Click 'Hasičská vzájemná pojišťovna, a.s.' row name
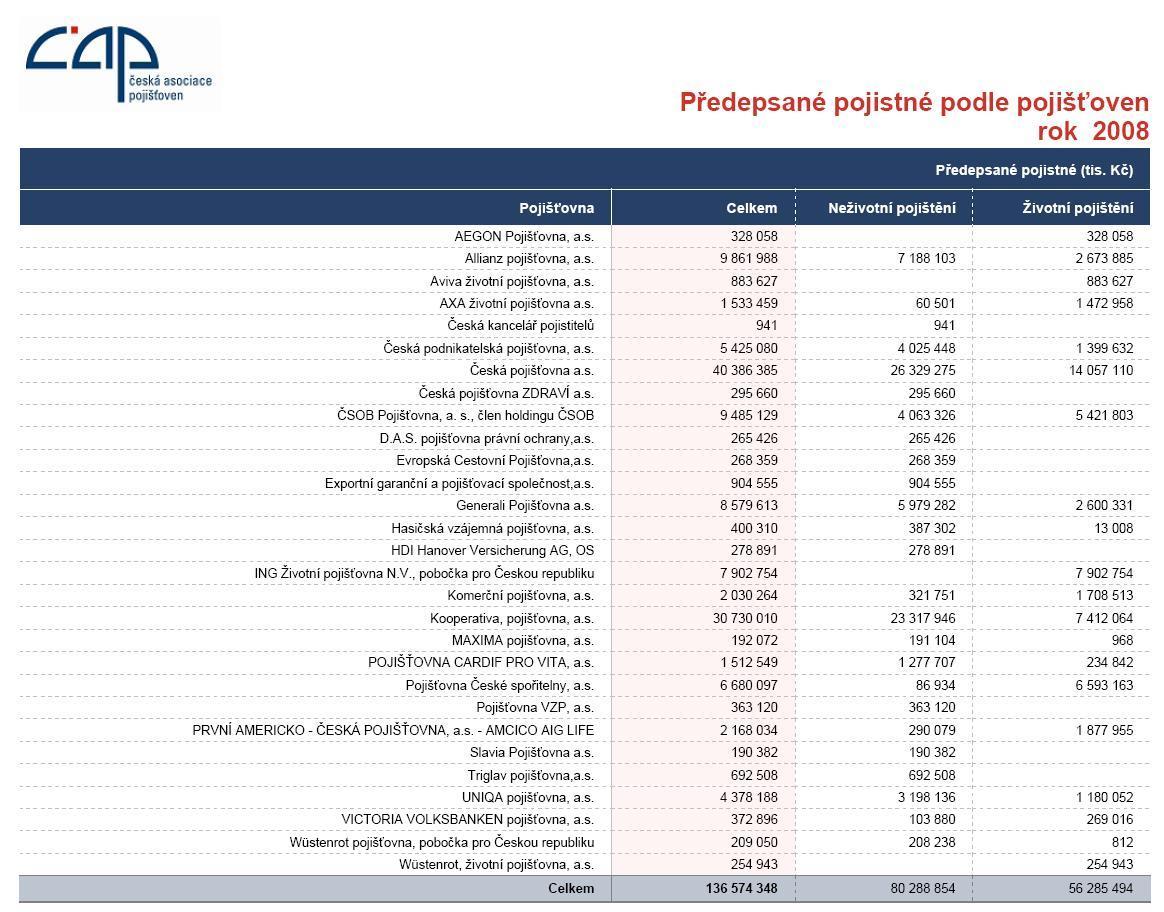This screenshot has height=912, width=1164. [x=493, y=528]
